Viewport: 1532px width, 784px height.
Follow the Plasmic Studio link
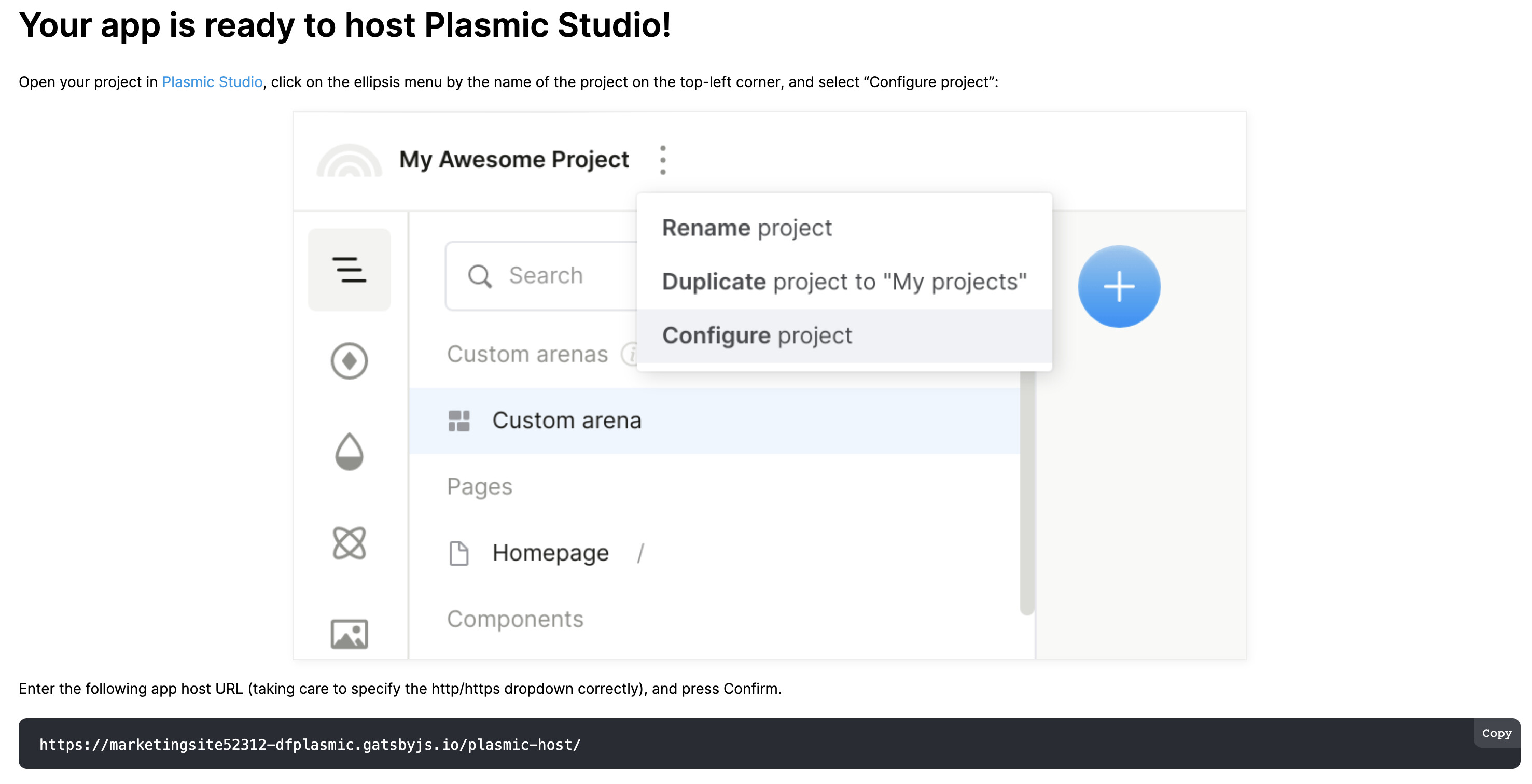[212, 82]
